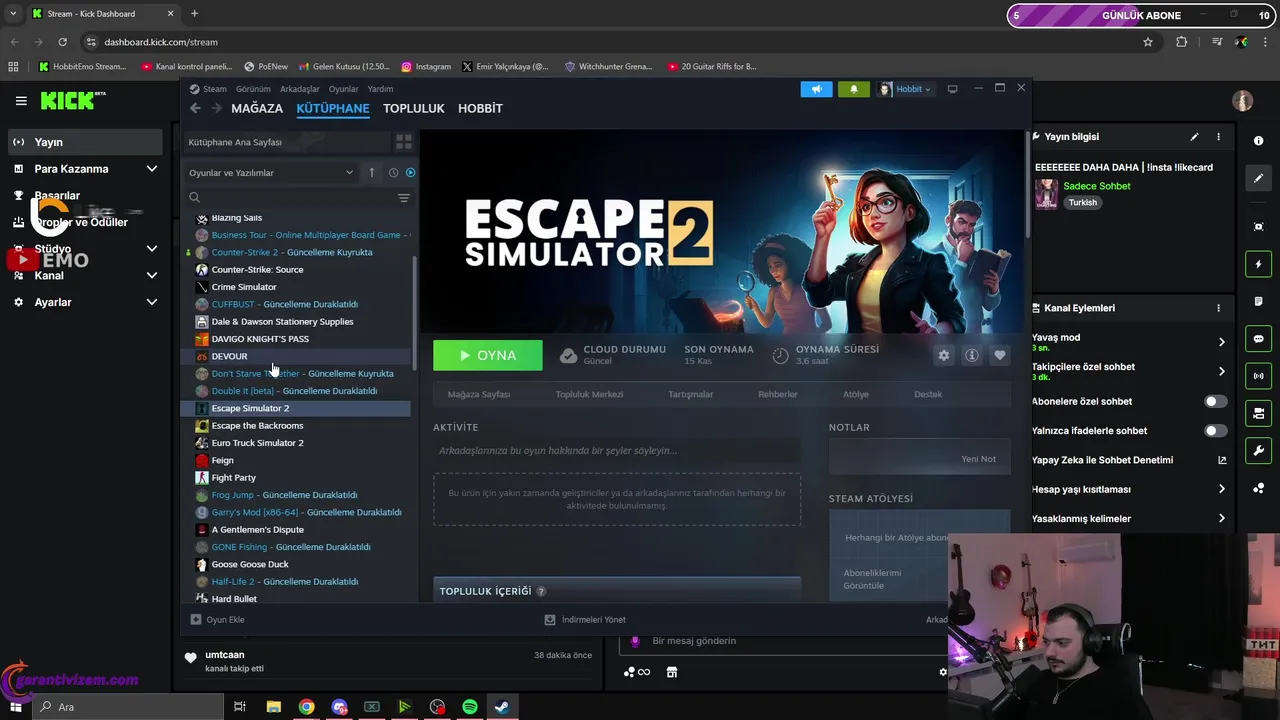The image size is (1280, 720).
Task: Open File Explorer from the taskbar
Action: pyautogui.click(x=274, y=707)
